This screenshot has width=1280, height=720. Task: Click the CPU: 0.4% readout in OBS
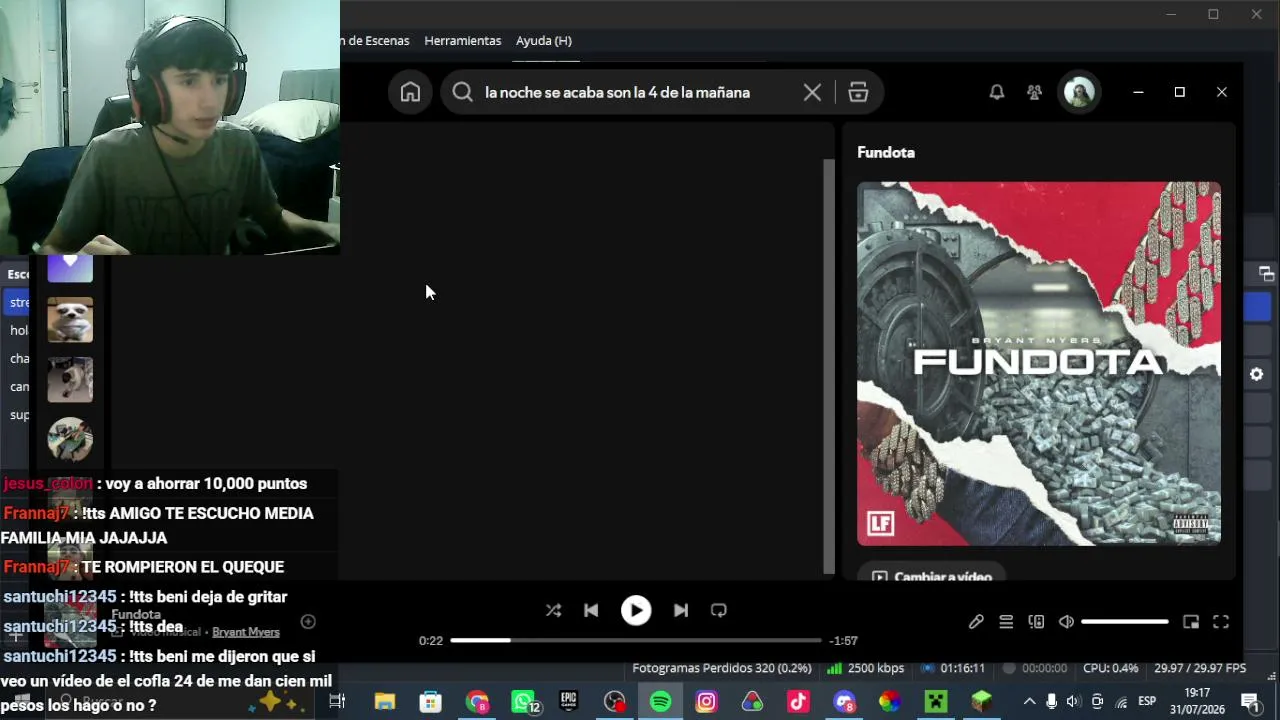pyautogui.click(x=1111, y=668)
